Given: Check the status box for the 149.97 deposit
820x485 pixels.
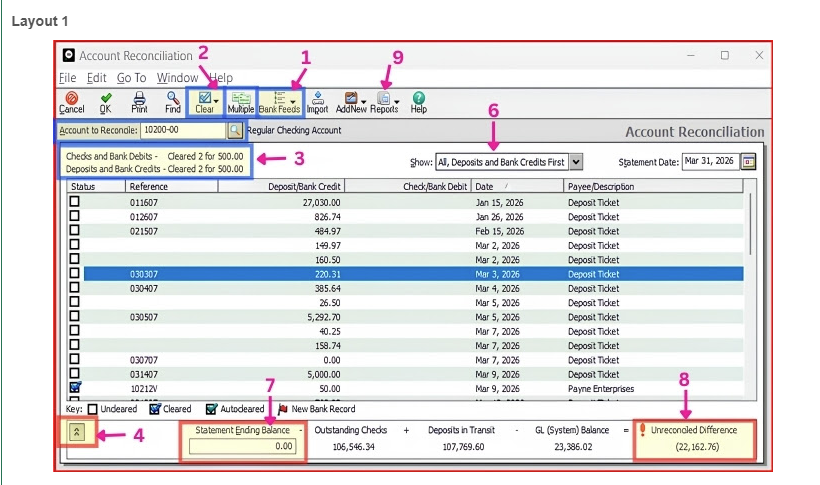Looking at the screenshot, I should tap(75, 244).
